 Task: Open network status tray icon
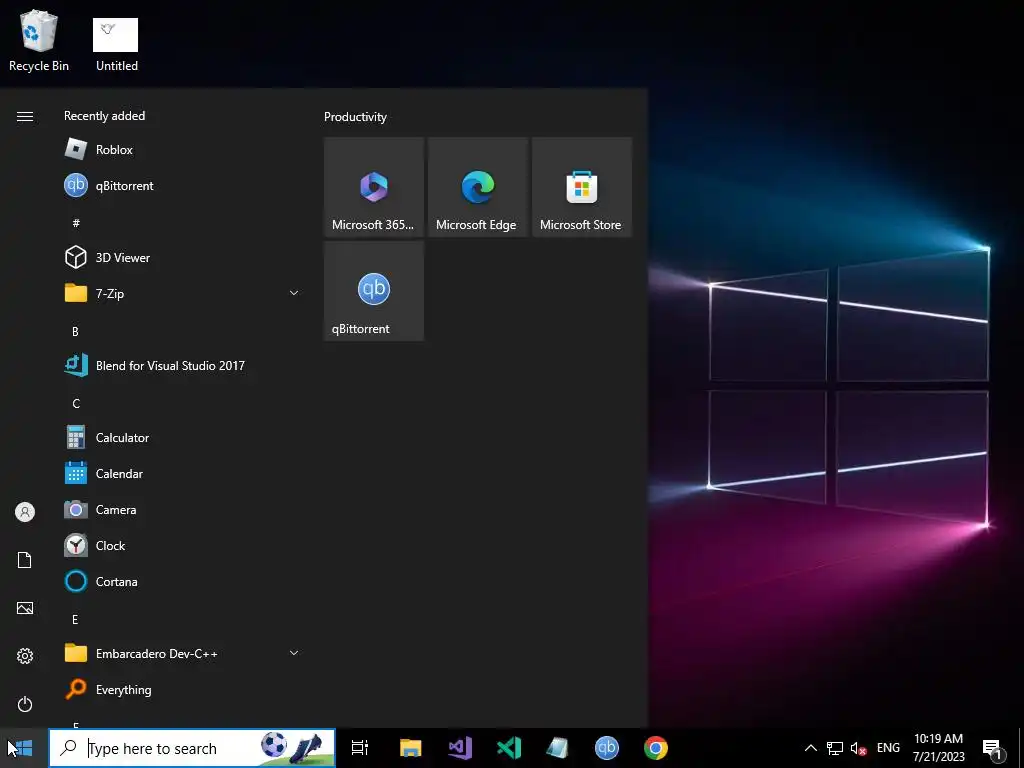pyautogui.click(x=835, y=748)
